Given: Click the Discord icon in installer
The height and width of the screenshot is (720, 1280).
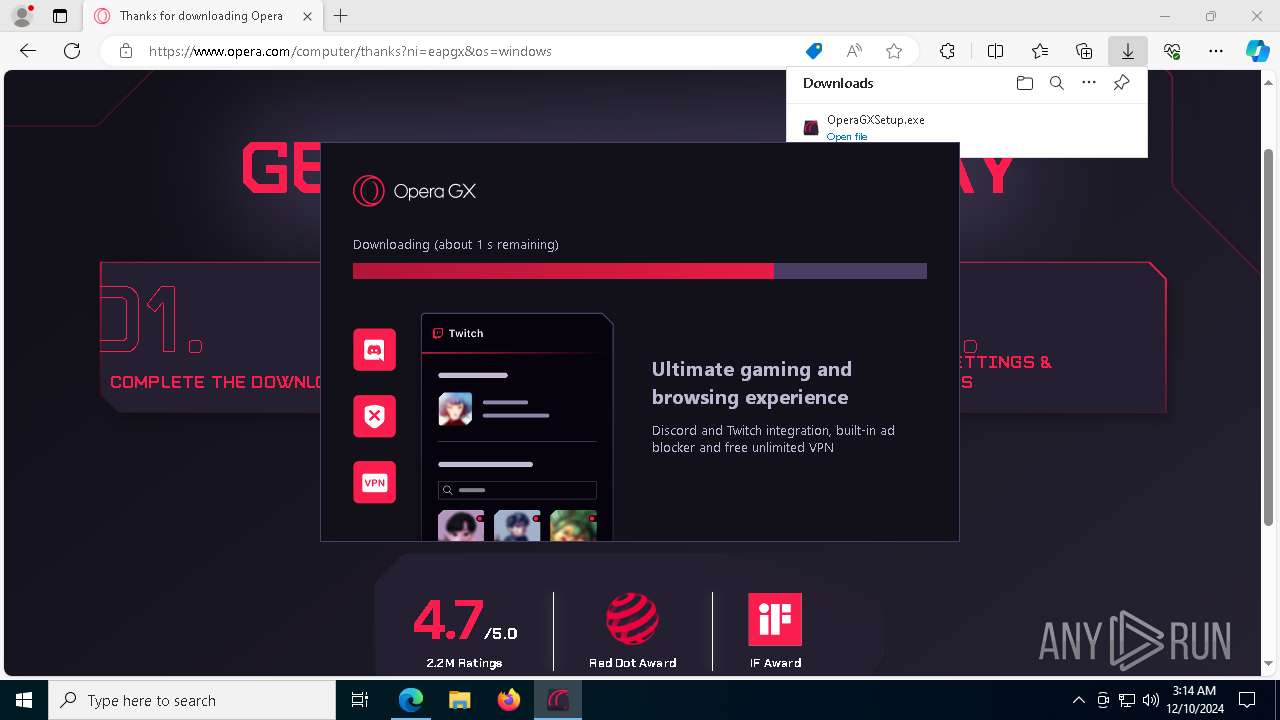Looking at the screenshot, I should point(374,350).
